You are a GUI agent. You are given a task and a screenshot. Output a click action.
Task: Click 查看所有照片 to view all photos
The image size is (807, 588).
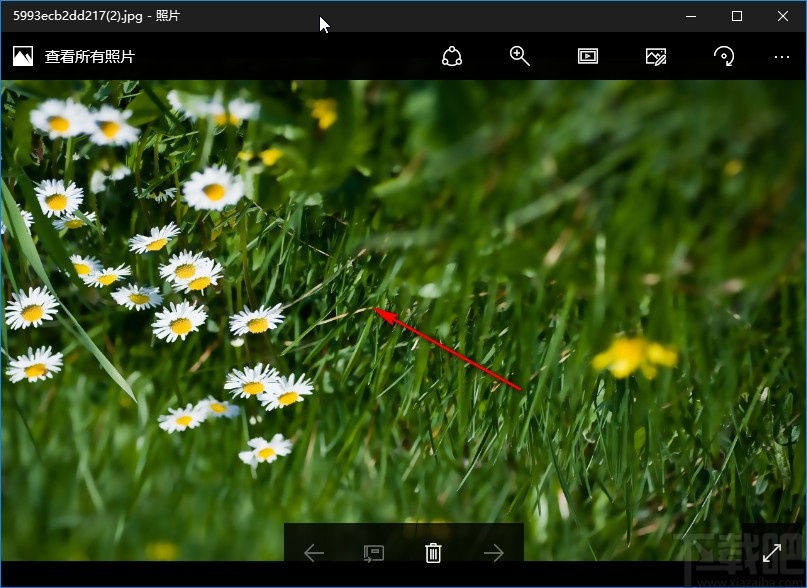[90, 57]
